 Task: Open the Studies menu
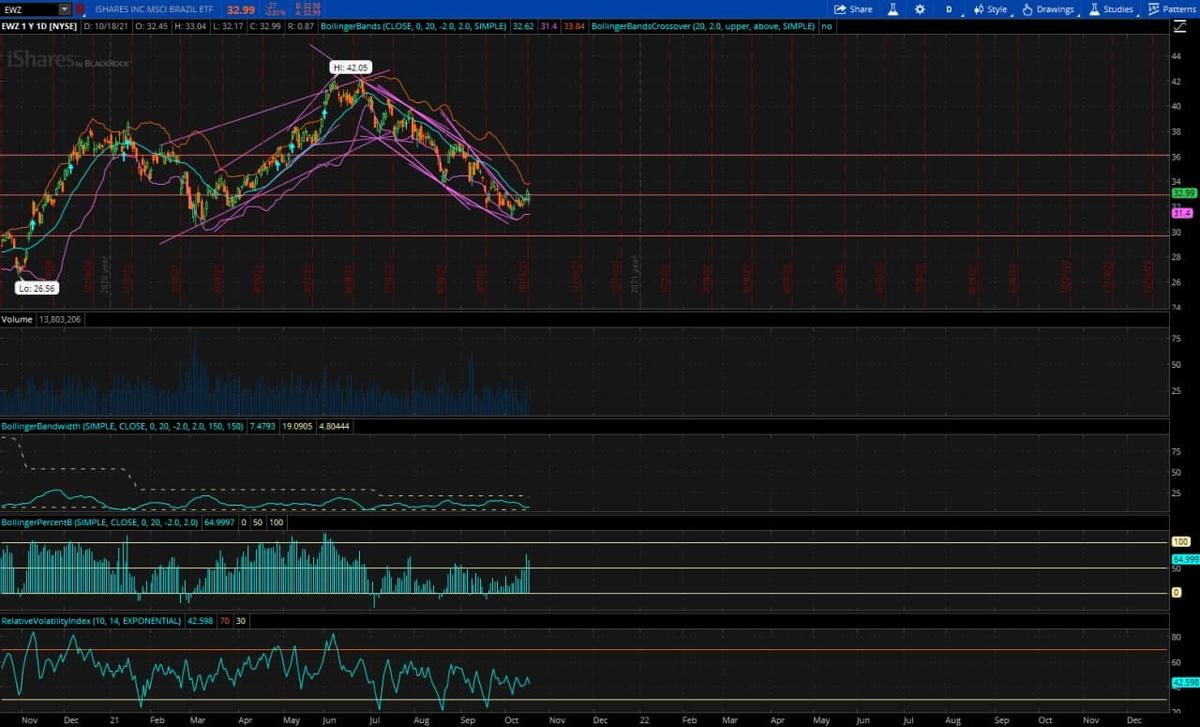click(1111, 9)
